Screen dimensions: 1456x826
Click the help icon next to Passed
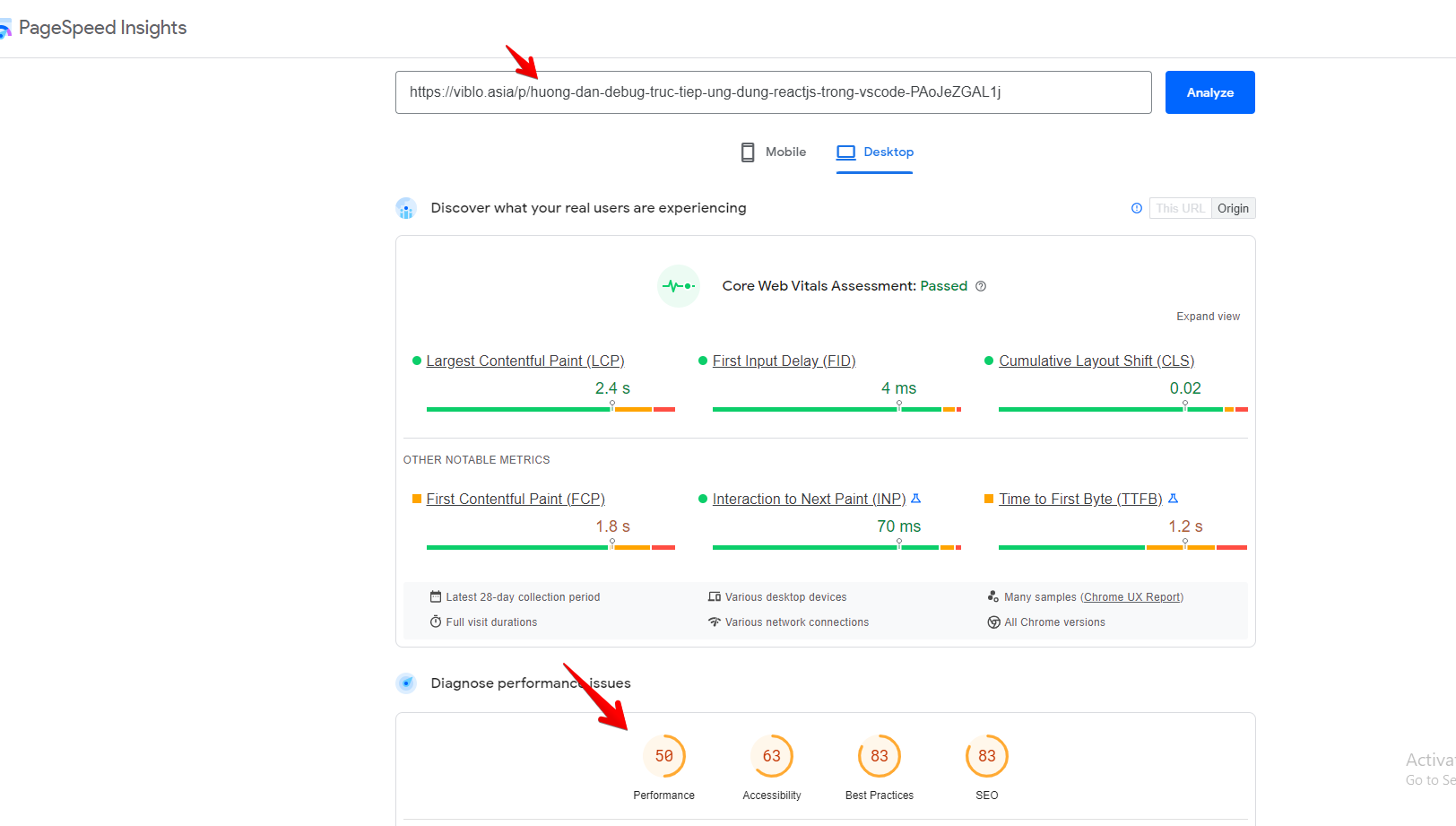(x=981, y=285)
